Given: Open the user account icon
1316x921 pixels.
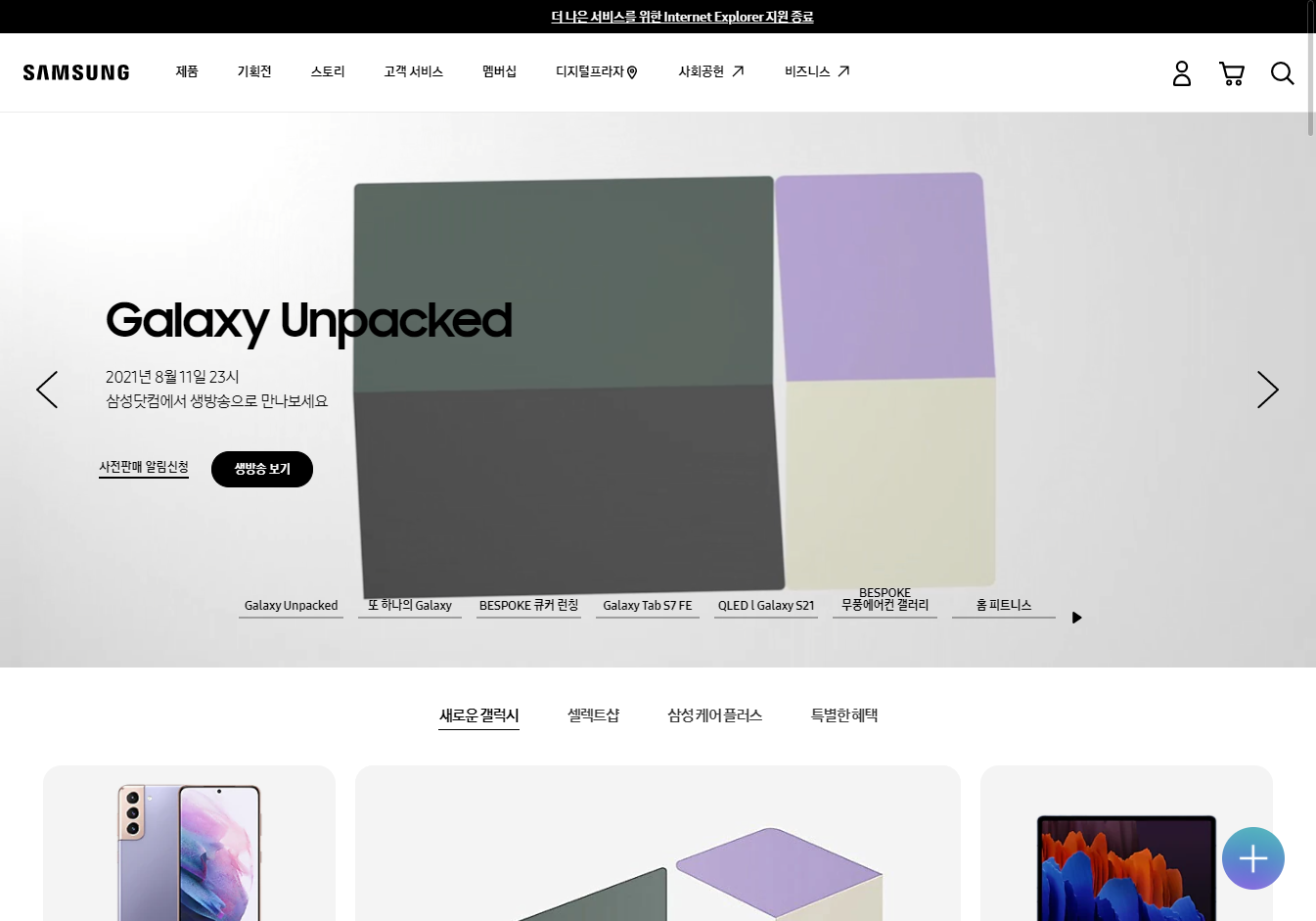Looking at the screenshot, I should (1182, 73).
